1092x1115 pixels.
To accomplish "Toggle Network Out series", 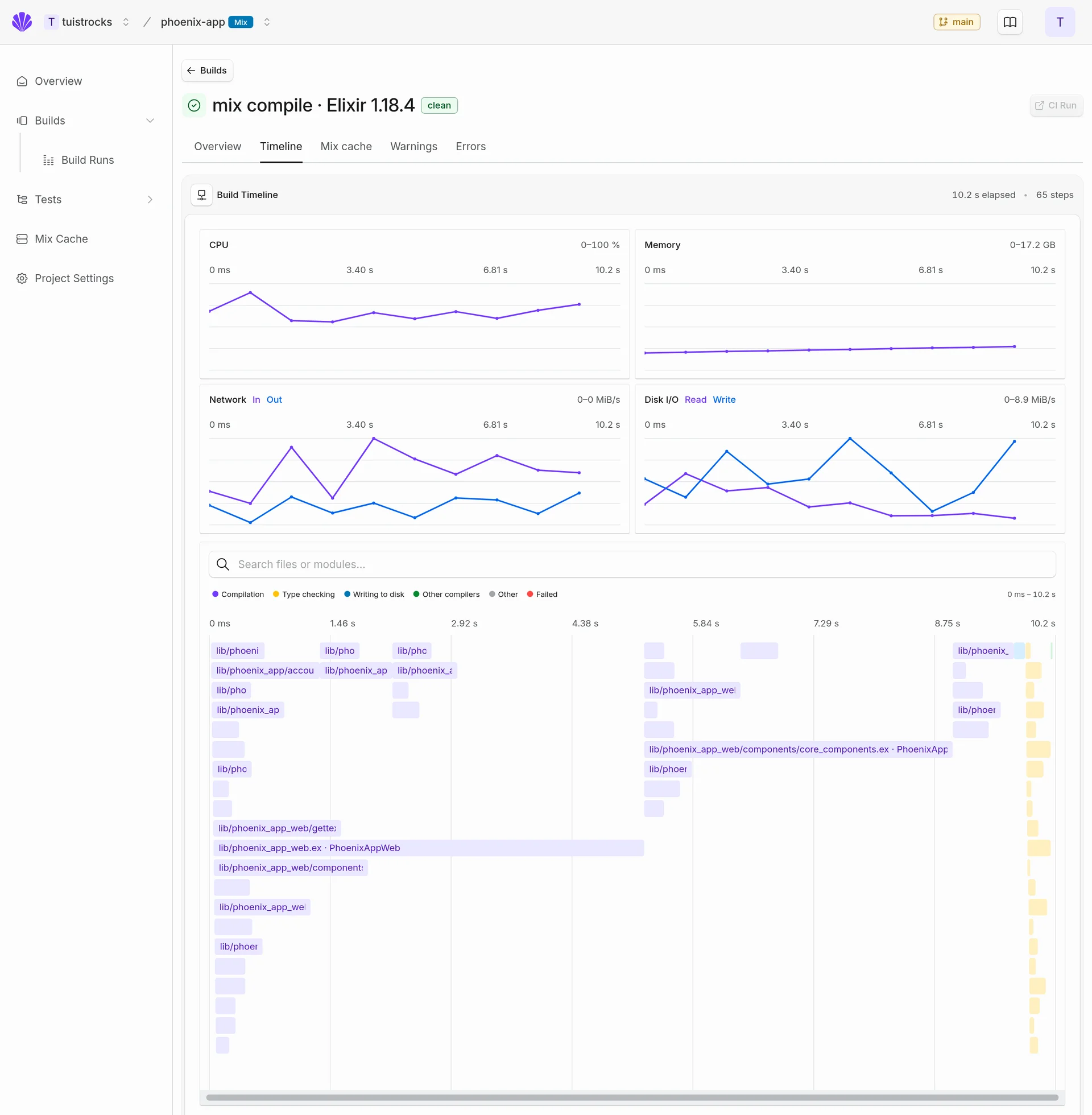I will 274,400.
